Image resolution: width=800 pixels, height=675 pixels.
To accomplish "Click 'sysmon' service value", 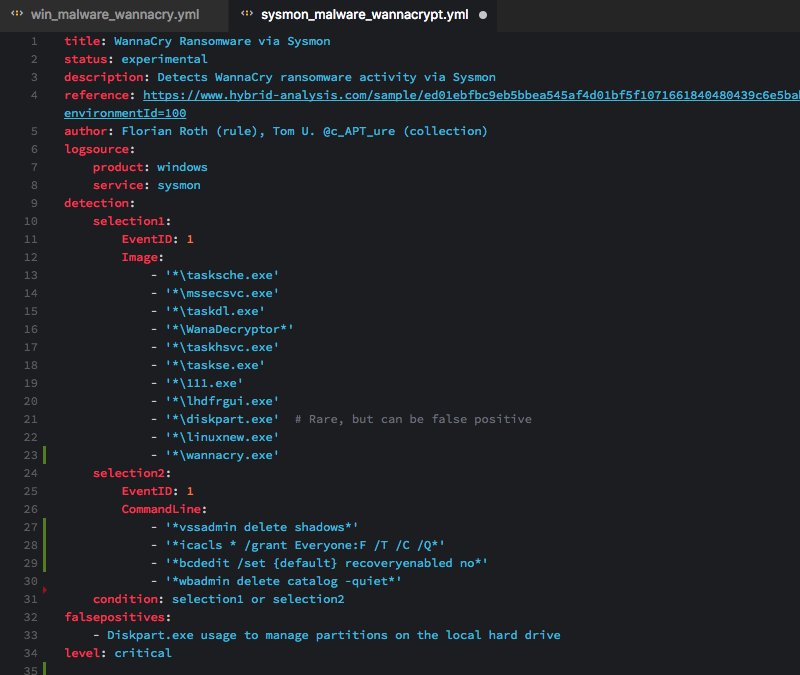I will [179, 185].
